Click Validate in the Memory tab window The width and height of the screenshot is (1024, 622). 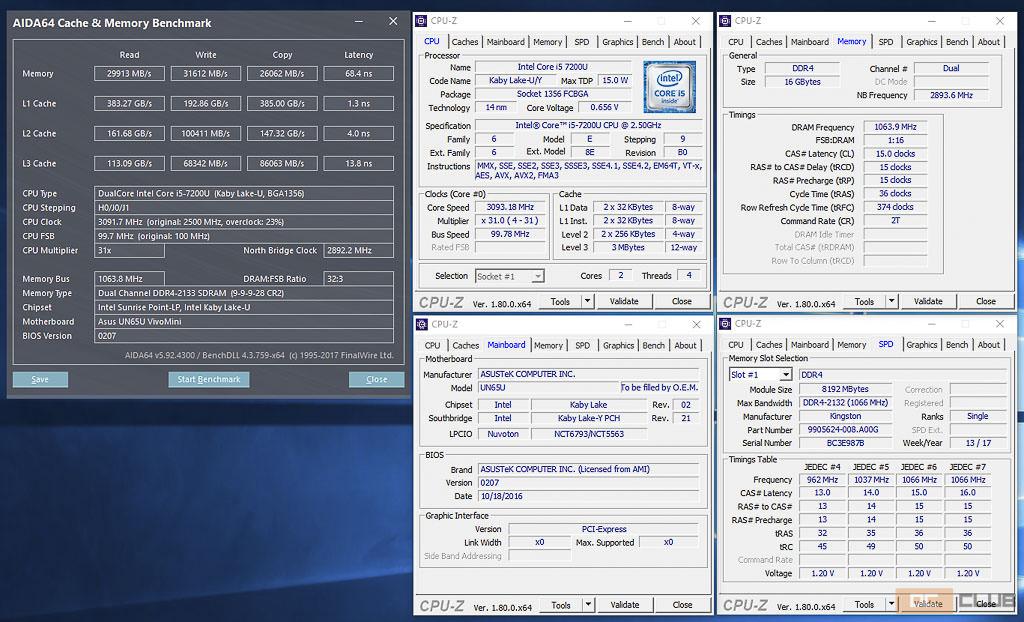pyautogui.click(x=928, y=301)
